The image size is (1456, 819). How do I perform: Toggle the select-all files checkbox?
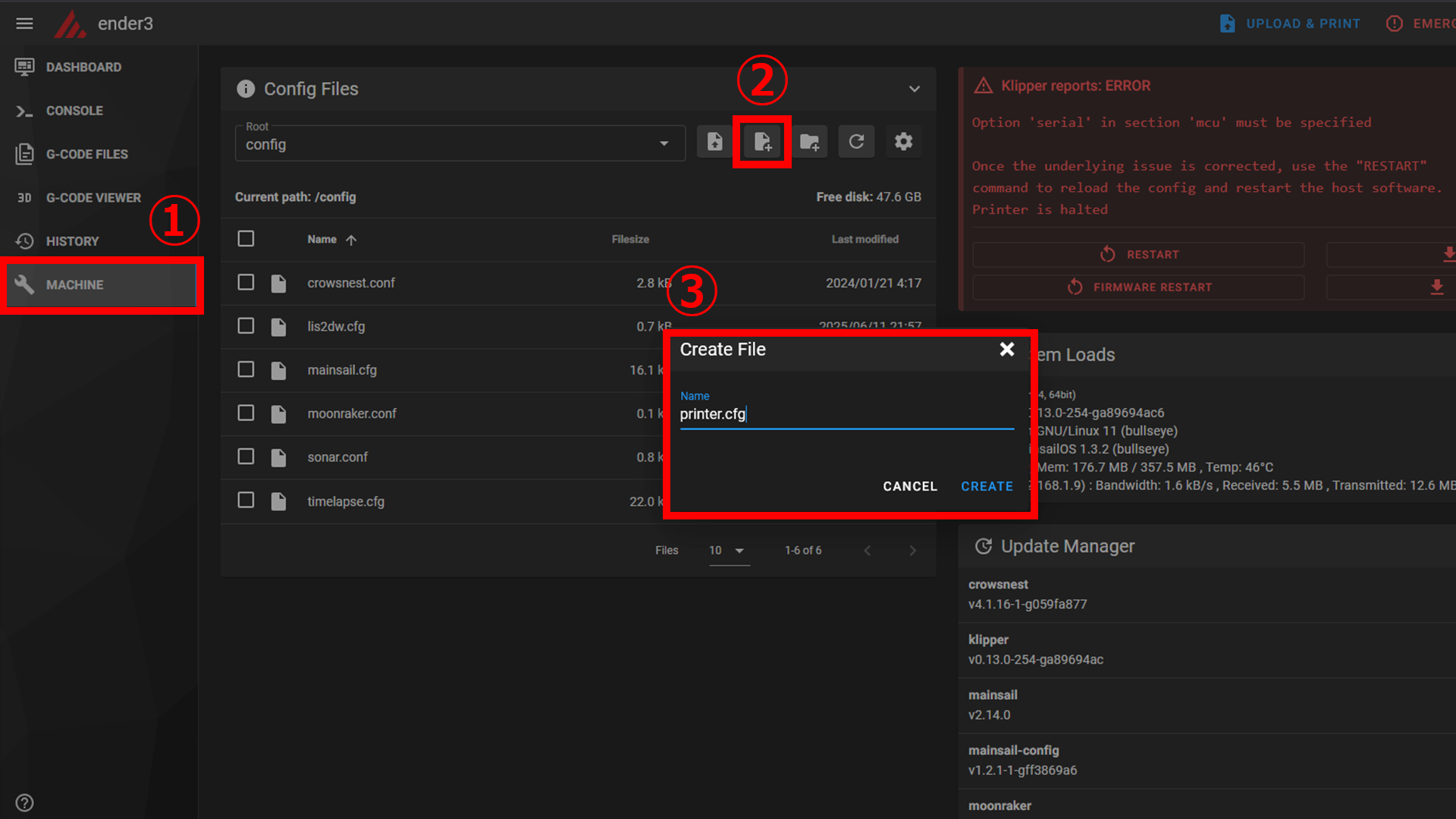pos(246,239)
